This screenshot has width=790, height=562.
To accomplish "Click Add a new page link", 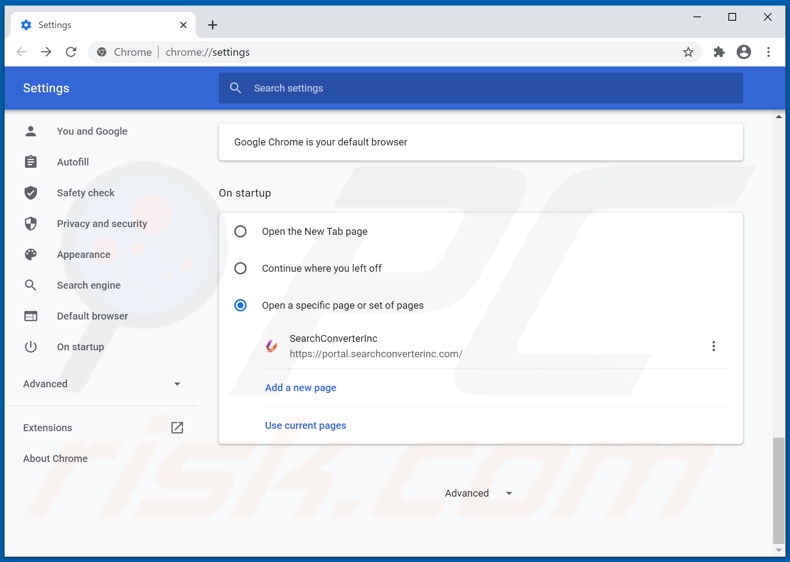I will point(300,388).
